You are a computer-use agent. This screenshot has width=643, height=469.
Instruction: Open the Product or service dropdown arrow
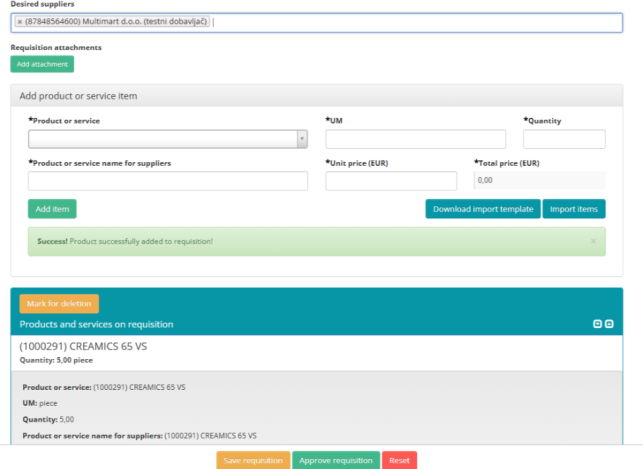coord(302,139)
